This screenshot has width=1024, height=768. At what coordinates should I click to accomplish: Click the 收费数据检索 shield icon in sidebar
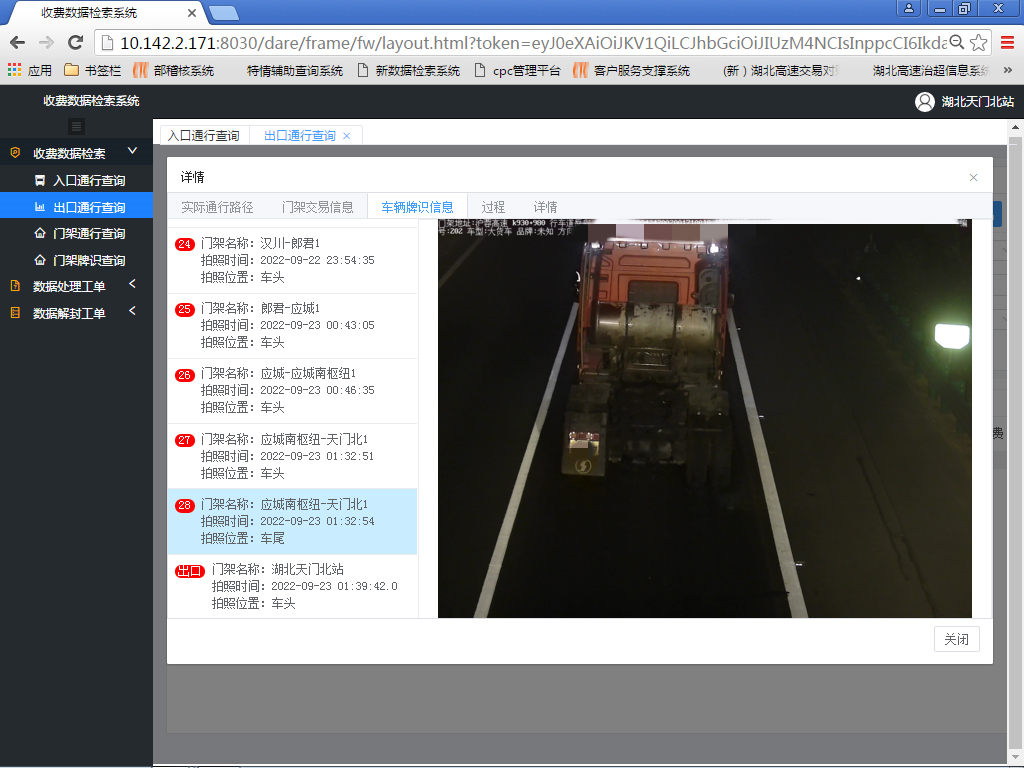point(16,153)
